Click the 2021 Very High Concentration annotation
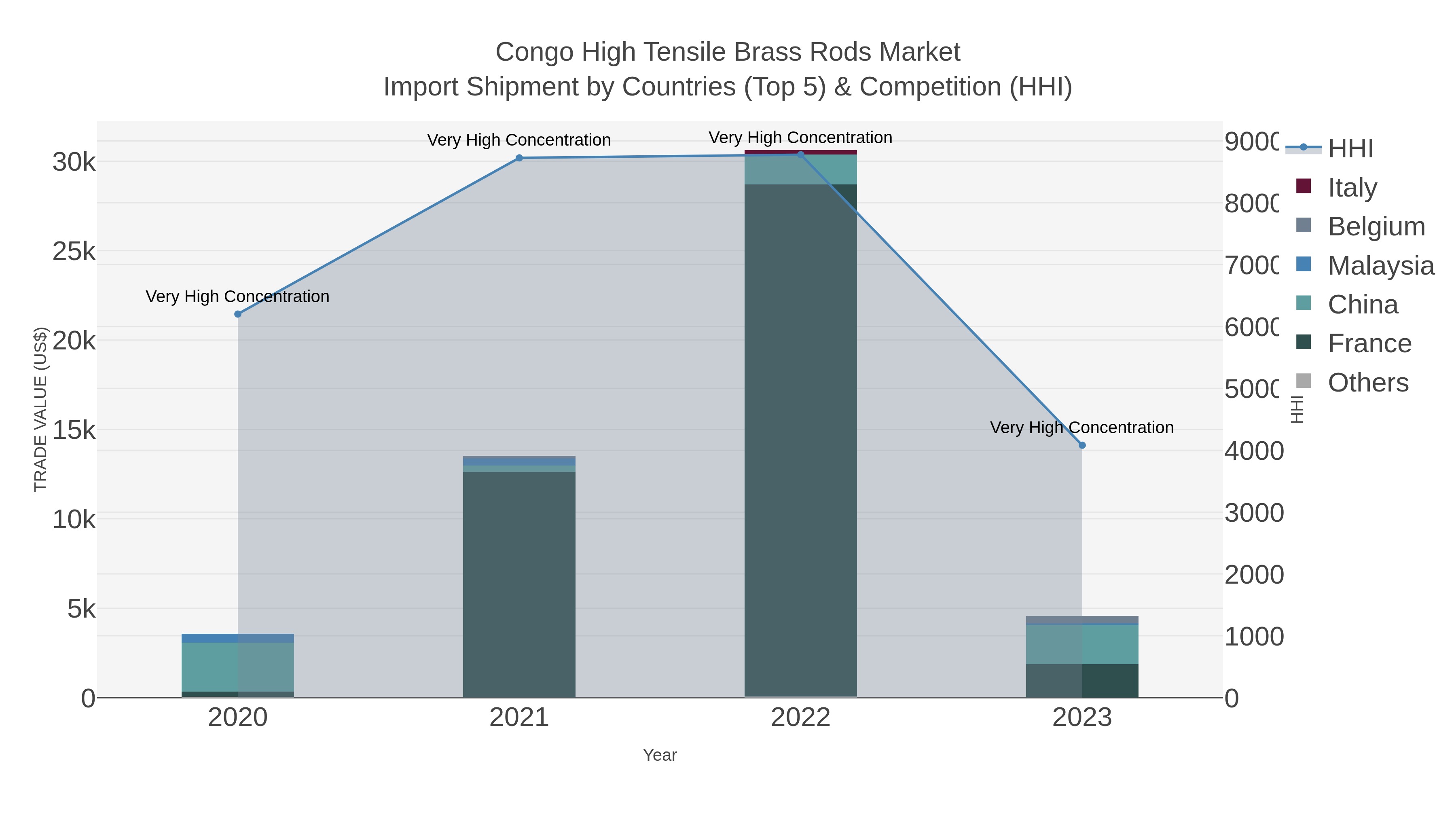Viewport: 1456px width, 819px height. coord(519,140)
